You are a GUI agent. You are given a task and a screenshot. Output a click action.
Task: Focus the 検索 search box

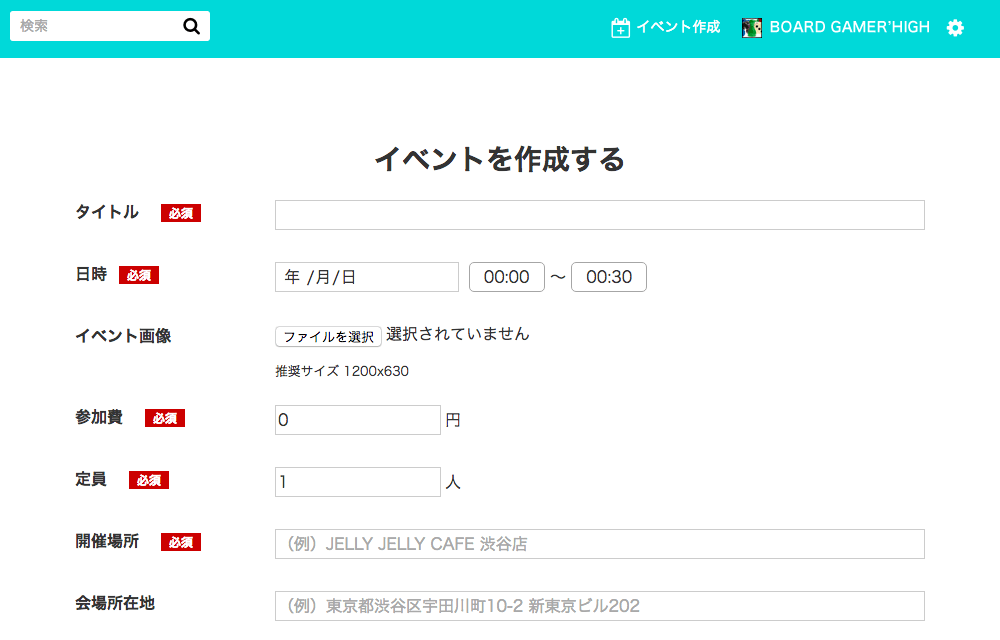point(95,26)
